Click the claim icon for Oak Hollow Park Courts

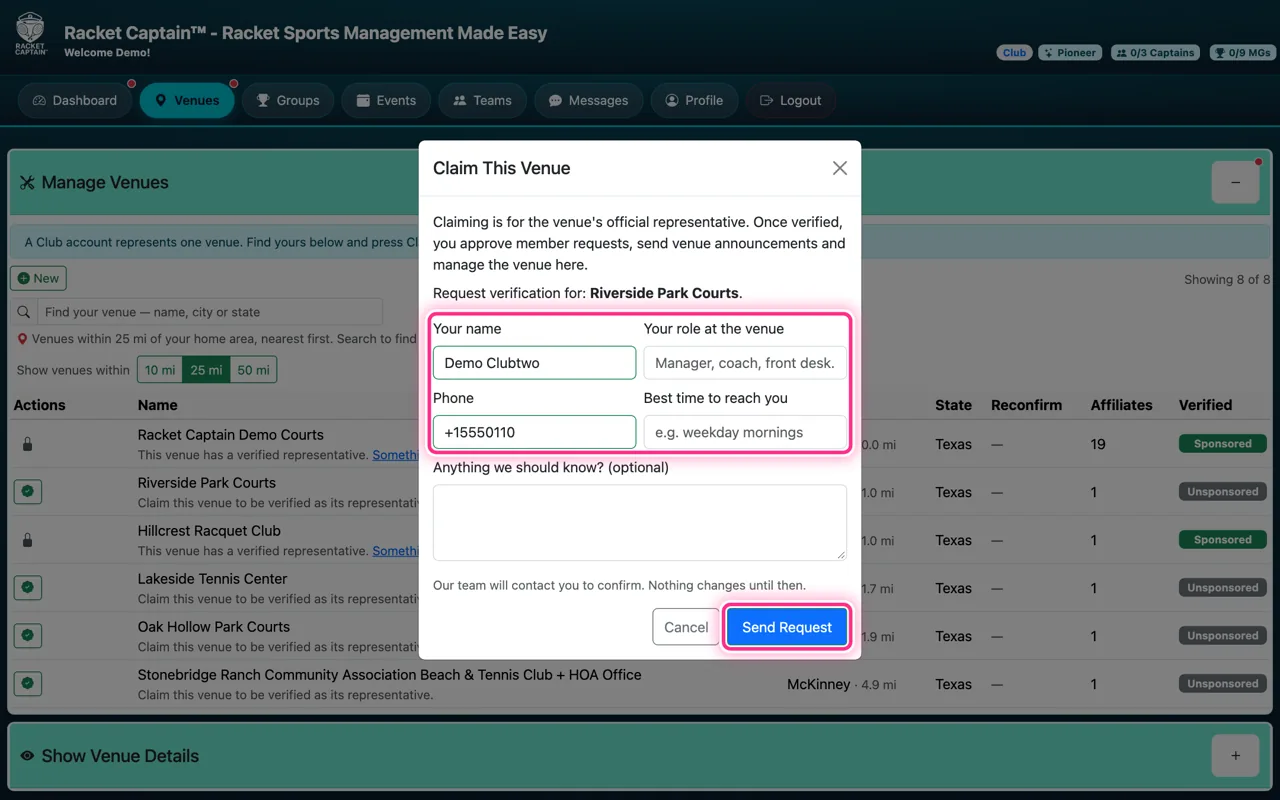28,636
